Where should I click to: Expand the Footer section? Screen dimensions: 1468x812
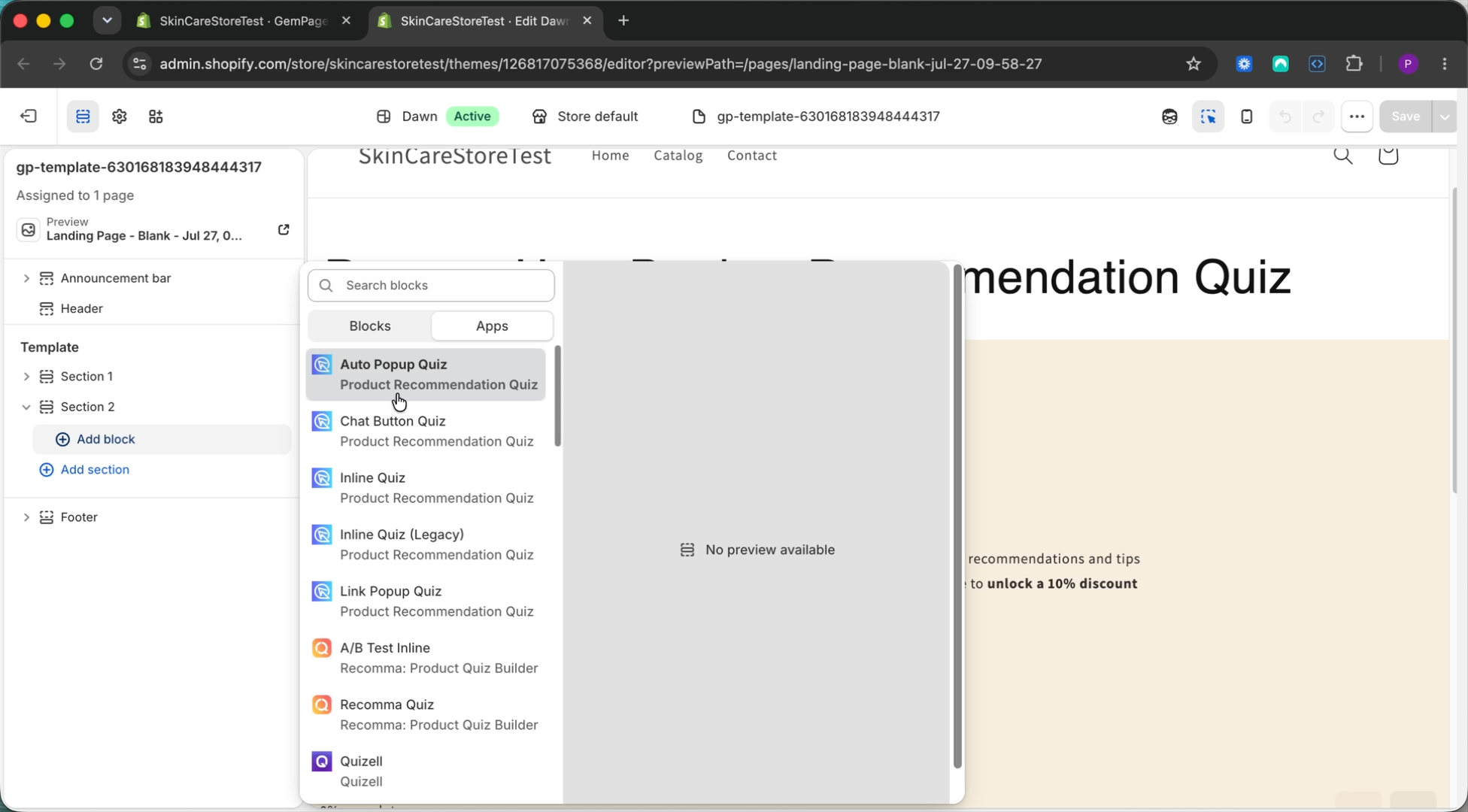pyautogui.click(x=26, y=517)
